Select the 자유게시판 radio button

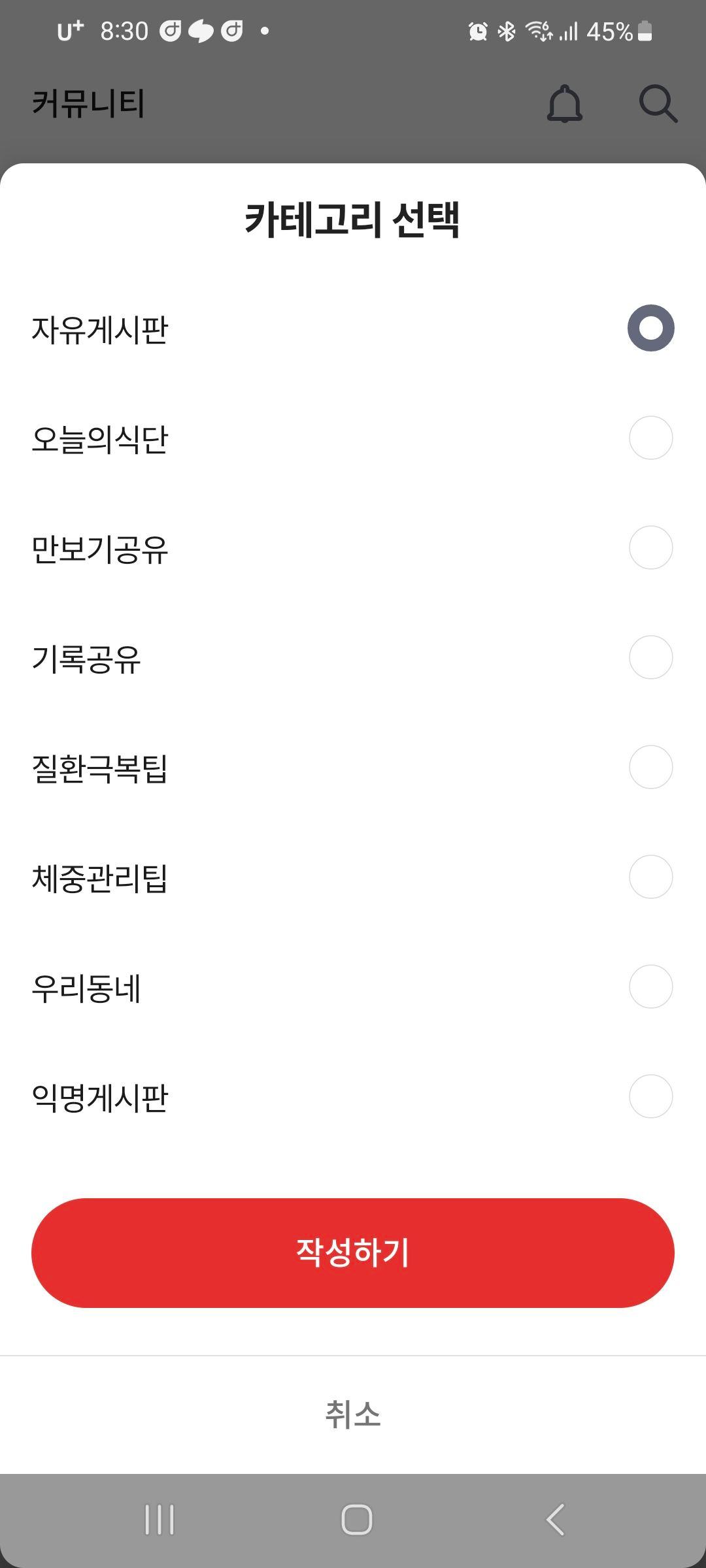(651, 328)
